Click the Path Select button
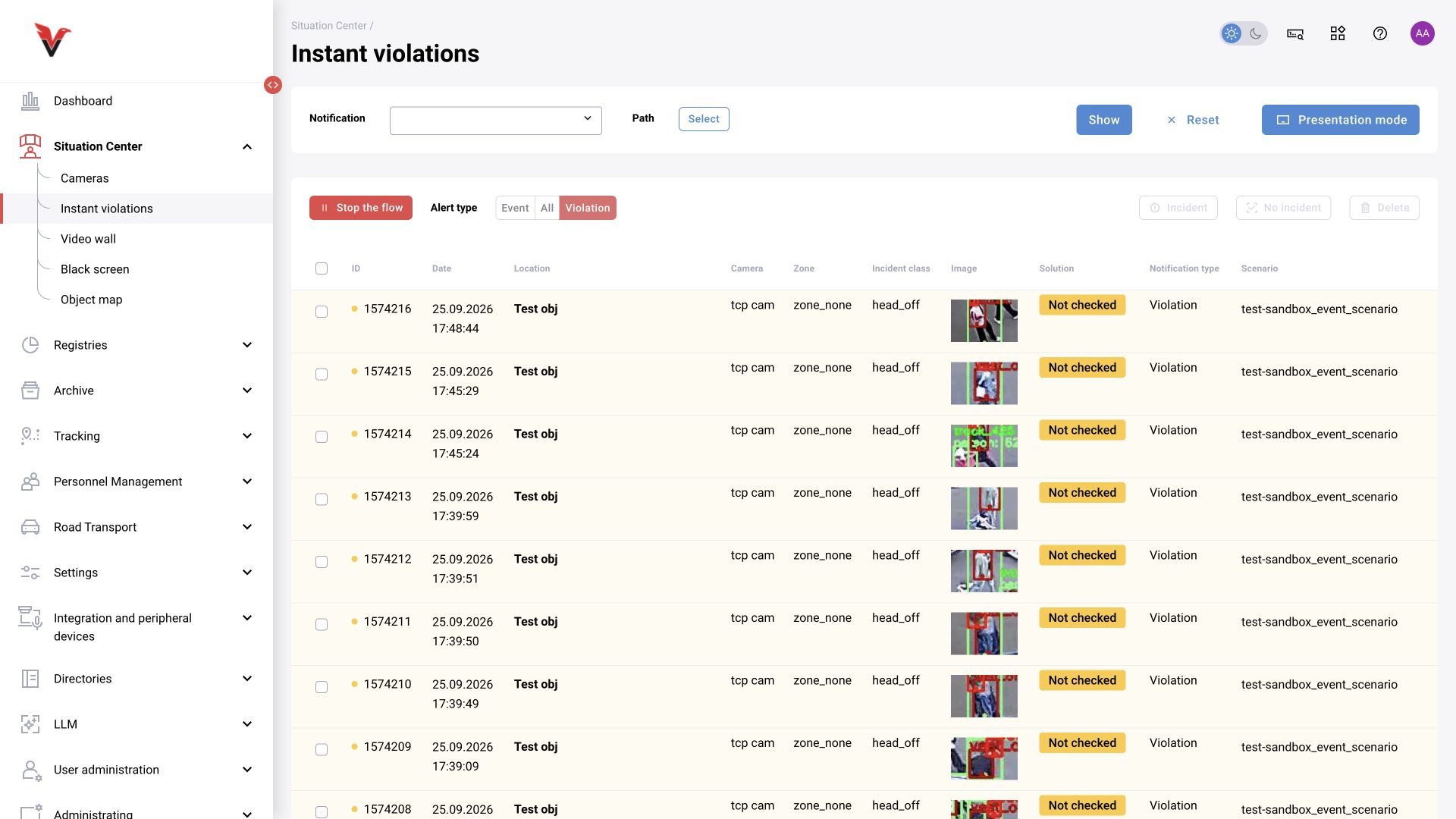The image size is (1456, 819). (x=704, y=119)
